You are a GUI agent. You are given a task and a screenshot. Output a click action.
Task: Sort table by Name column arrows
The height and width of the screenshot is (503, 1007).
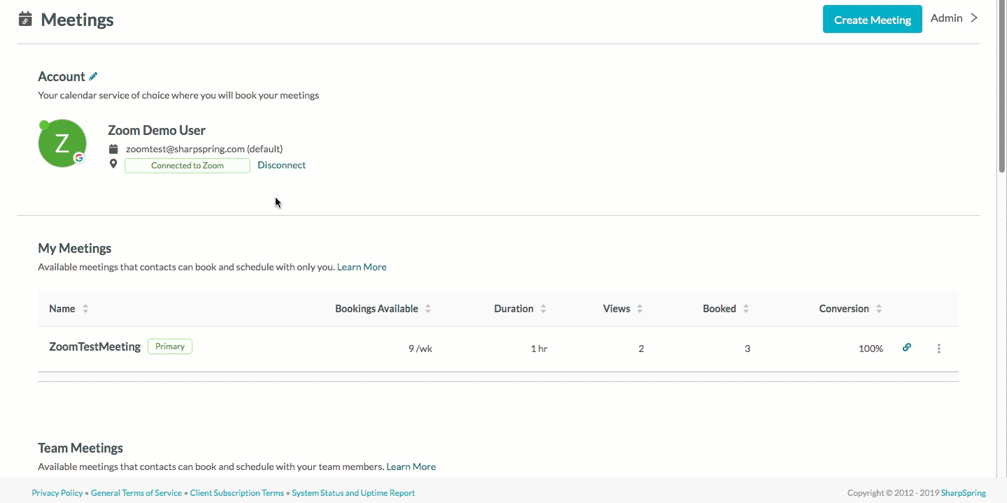tap(85, 309)
